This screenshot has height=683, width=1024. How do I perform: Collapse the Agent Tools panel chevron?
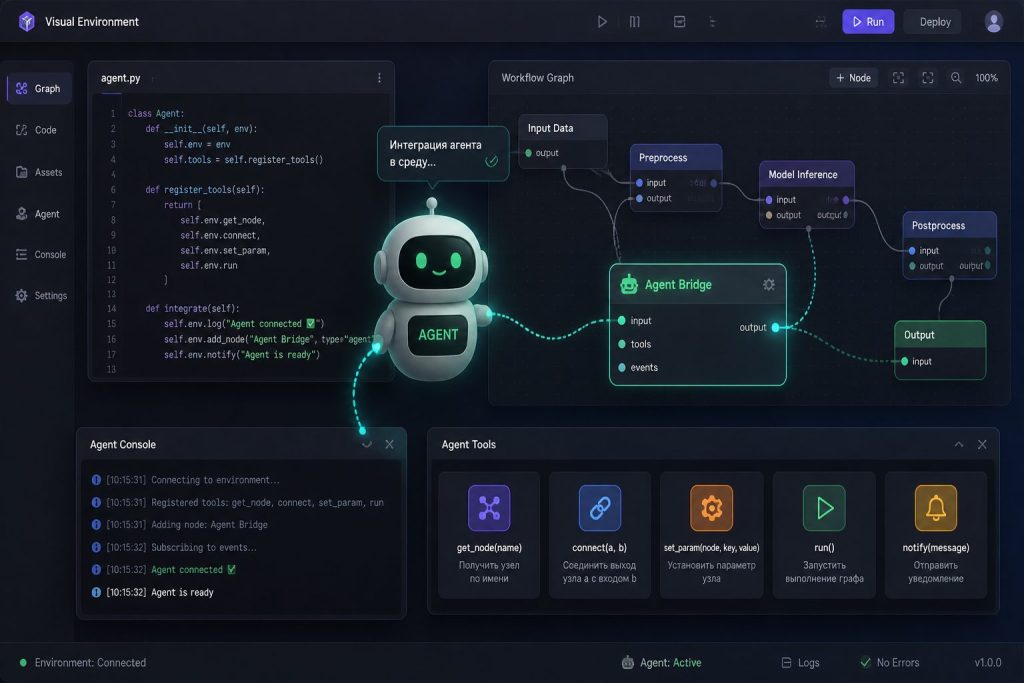click(x=959, y=445)
